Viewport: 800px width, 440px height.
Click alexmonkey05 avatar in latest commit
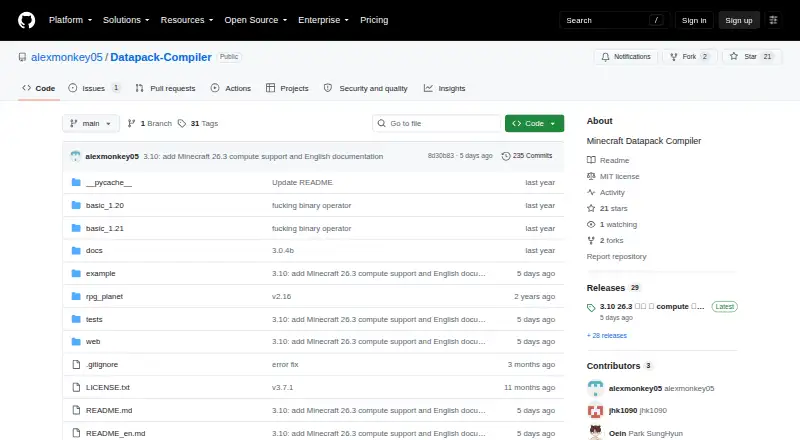(76, 156)
